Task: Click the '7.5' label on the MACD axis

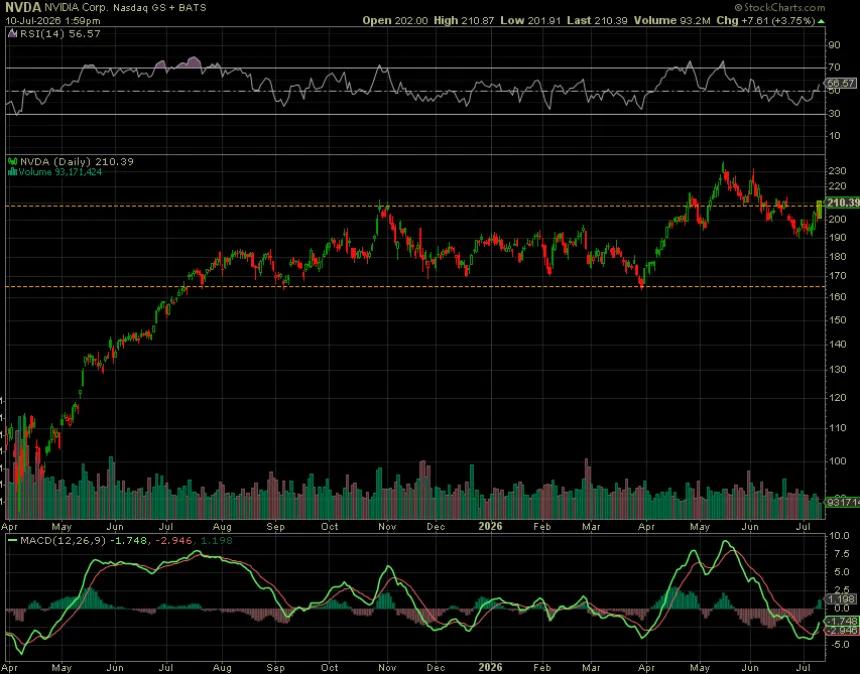Action: coord(842,554)
